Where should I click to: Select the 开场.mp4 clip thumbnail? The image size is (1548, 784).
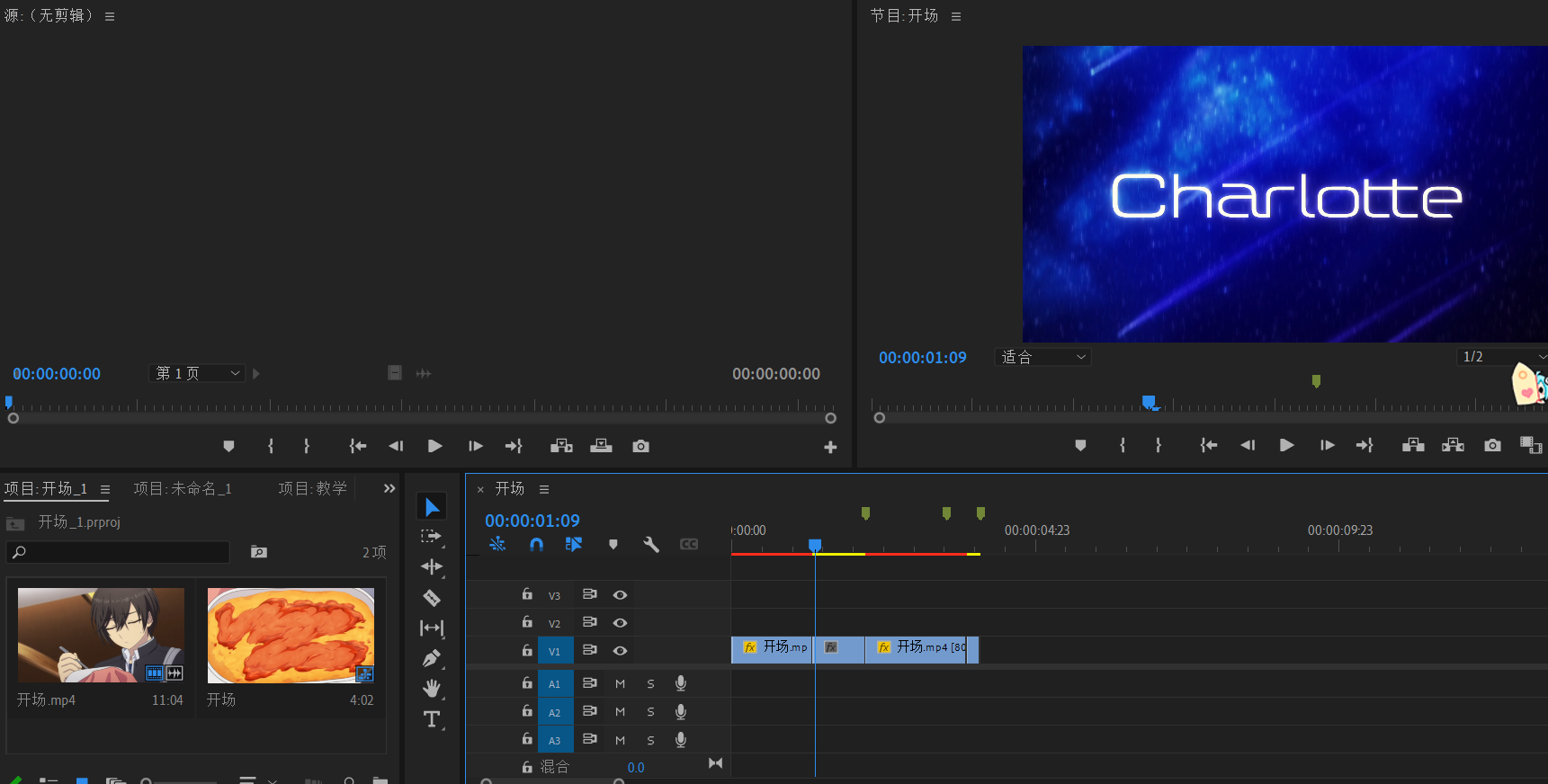coord(101,636)
